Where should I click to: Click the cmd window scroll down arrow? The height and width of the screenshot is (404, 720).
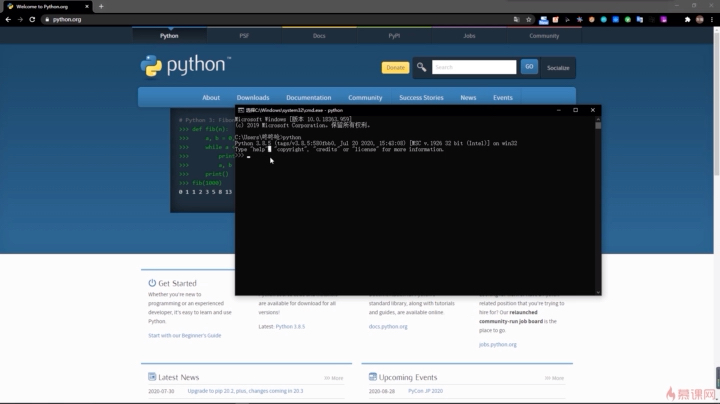(598, 292)
